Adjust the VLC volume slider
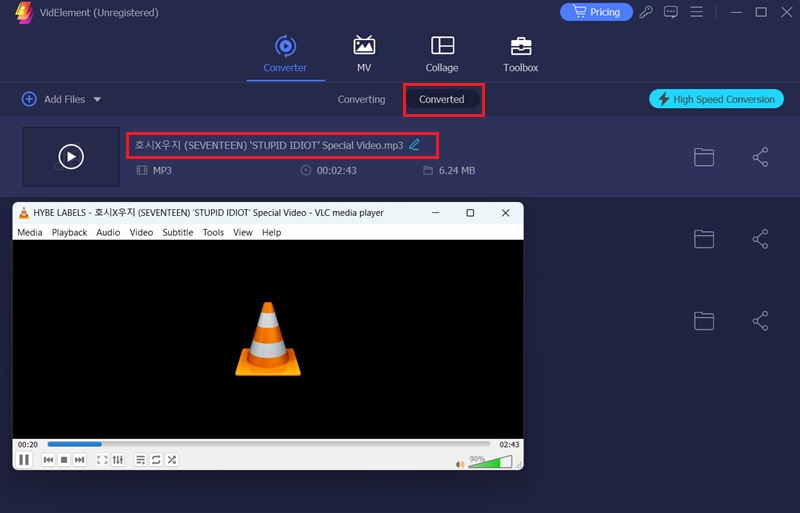 490,462
